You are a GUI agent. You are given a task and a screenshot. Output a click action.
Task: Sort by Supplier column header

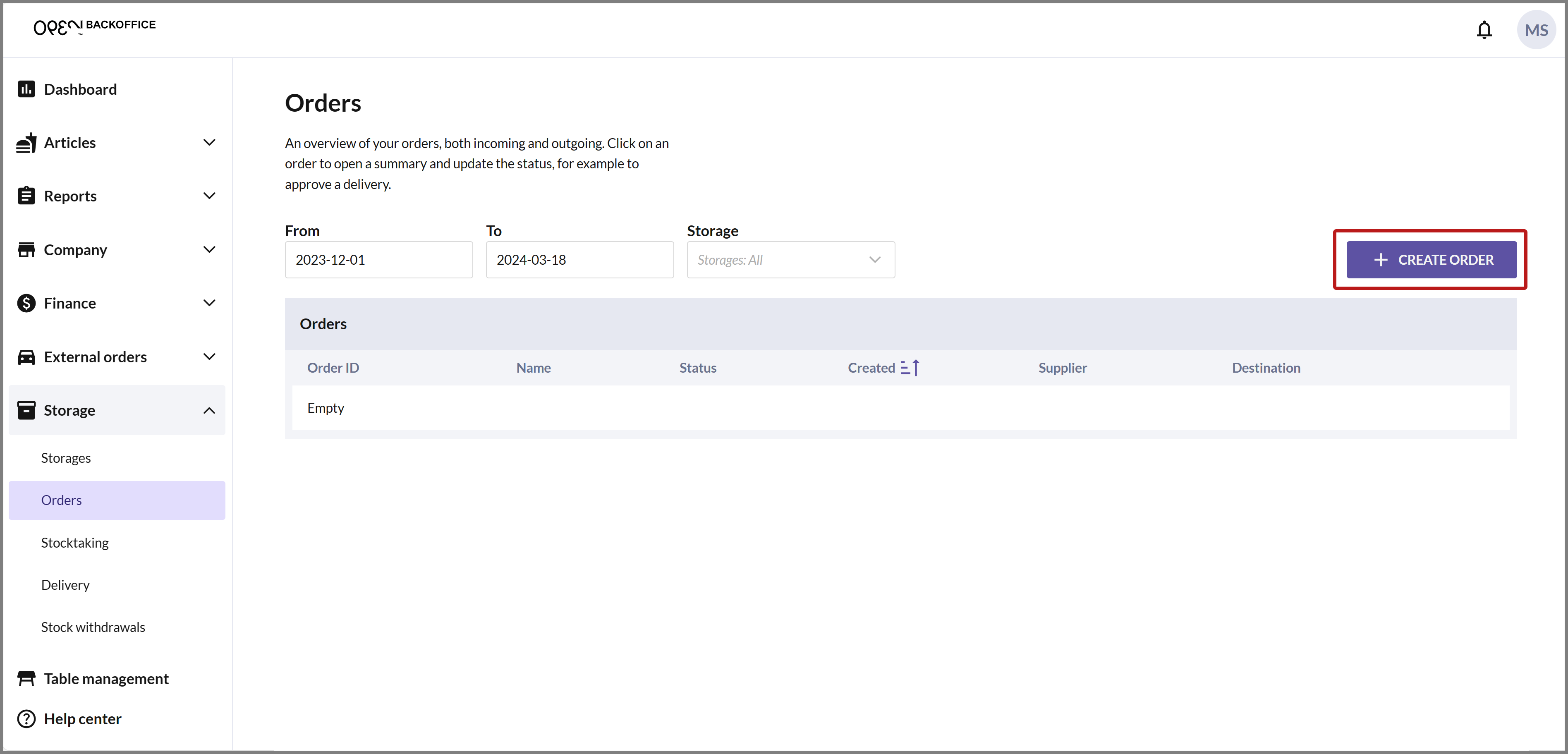[x=1062, y=368]
